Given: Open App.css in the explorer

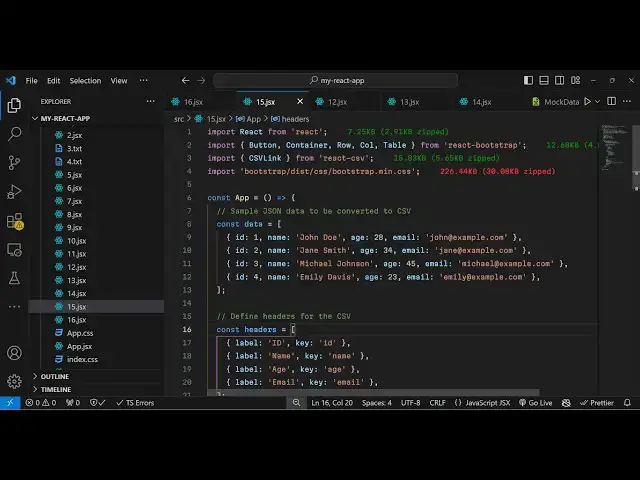Looking at the screenshot, I should (80, 333).
